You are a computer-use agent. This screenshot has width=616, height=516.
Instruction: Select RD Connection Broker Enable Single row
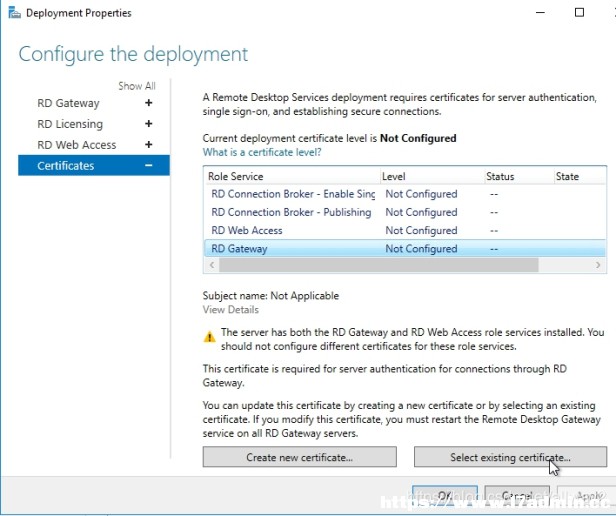pyautogui.click(x=405, y=194)
